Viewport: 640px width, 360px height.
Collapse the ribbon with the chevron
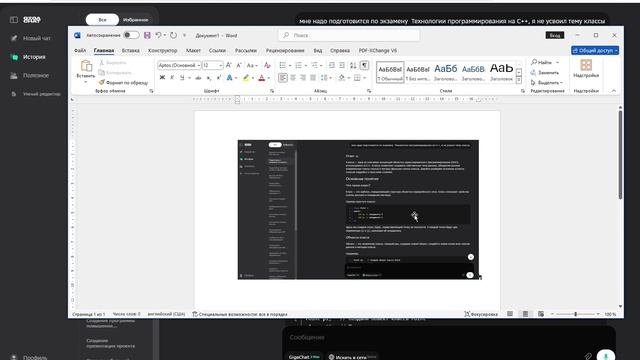[613, 91]
